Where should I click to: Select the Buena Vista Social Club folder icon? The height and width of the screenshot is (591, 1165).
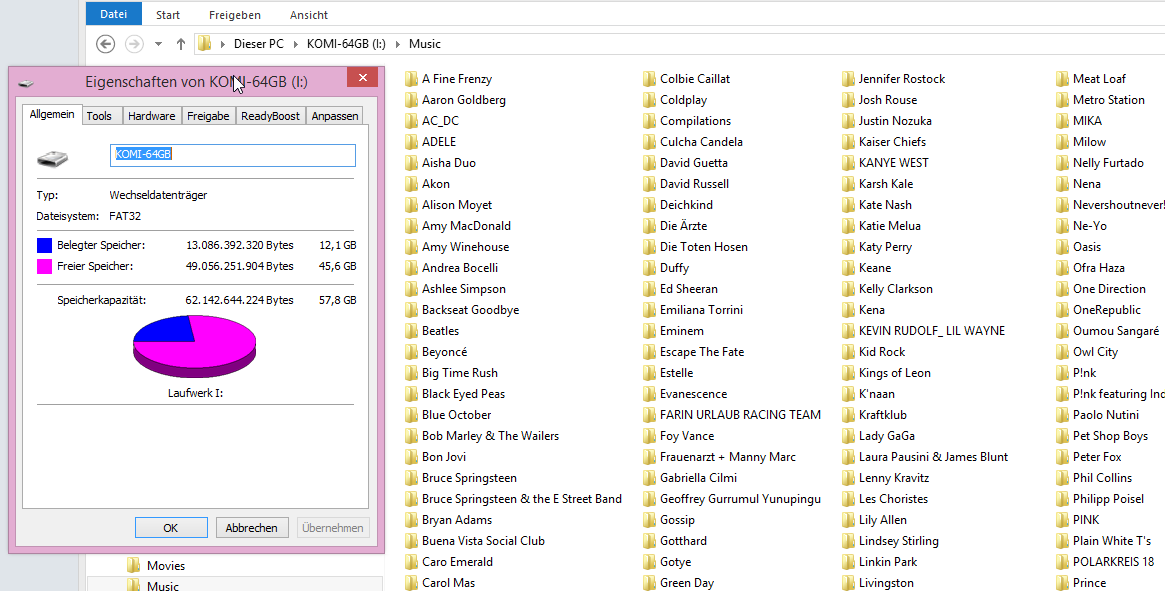pos(412,541)
